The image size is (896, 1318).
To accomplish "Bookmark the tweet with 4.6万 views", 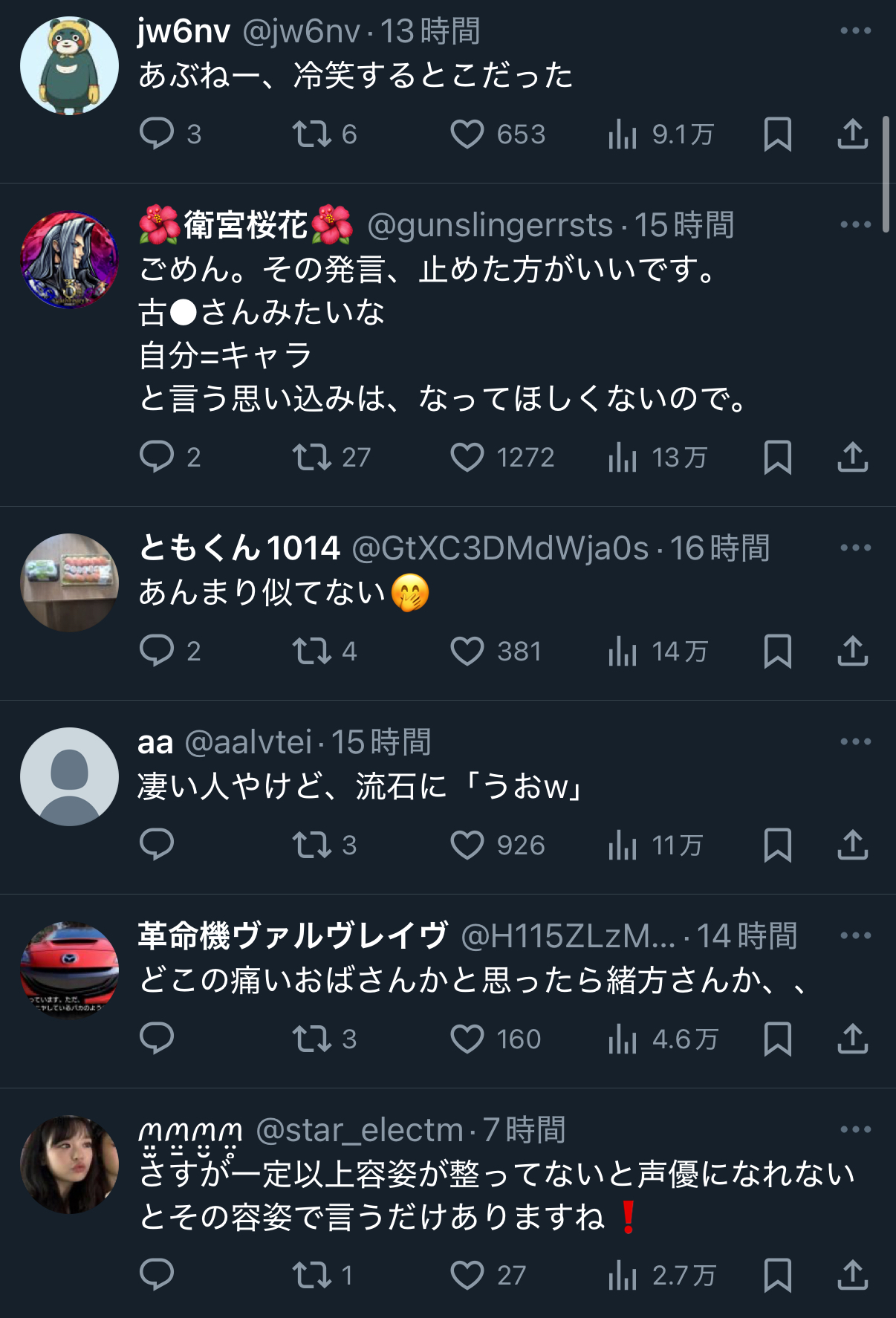I will (778, 1039).
